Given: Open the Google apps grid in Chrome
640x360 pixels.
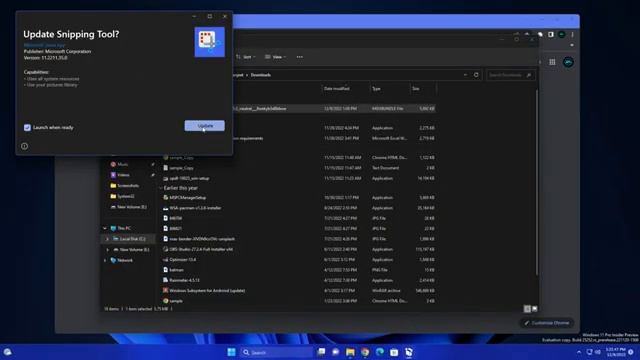Looking at the screenshot, I should [x=552, y=62].
